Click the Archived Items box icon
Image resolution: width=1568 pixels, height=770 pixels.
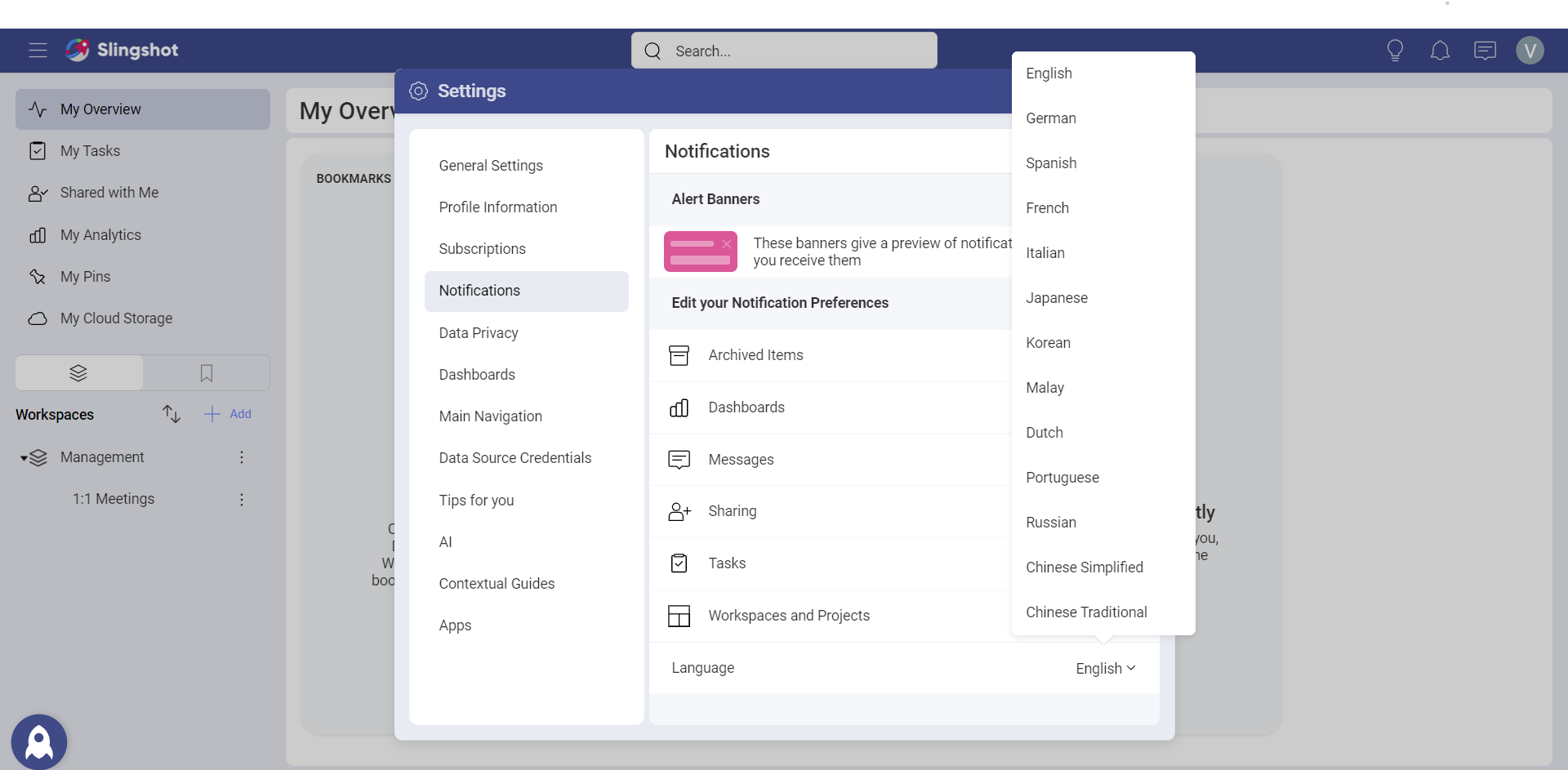tap(679, 355)
